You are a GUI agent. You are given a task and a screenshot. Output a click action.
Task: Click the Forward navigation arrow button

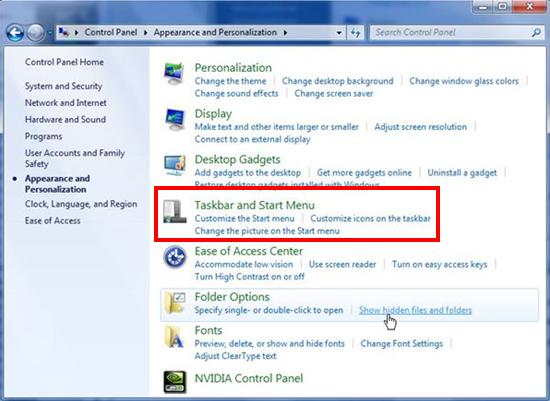pyautogui.click(x=35, y=33)
